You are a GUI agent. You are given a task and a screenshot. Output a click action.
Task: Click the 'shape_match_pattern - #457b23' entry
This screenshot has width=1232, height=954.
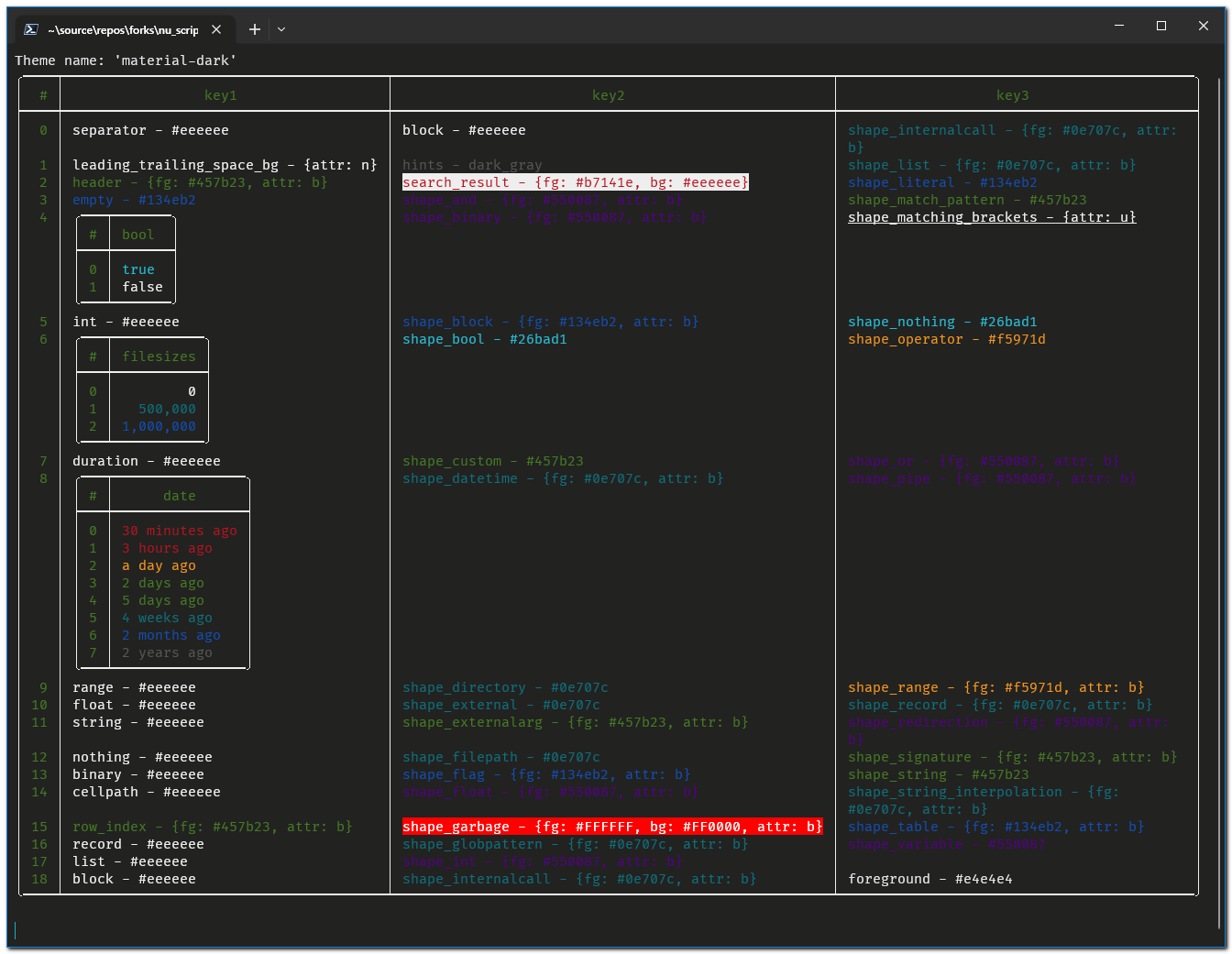coord(967,200)
